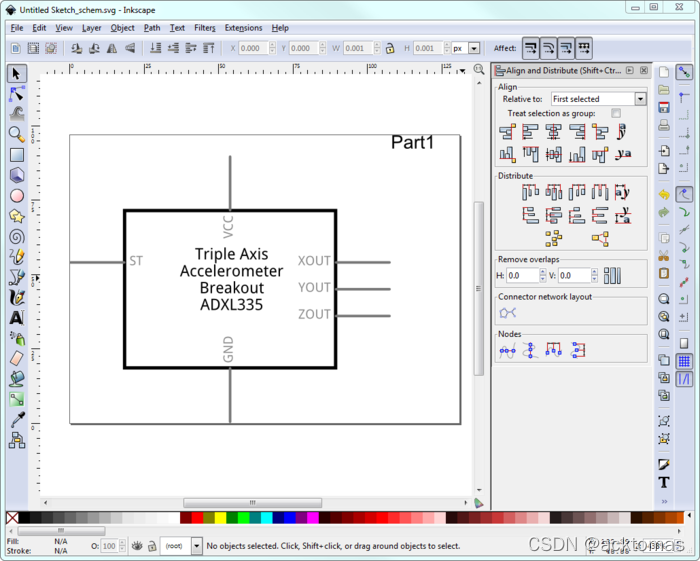
Task: Toggle grid snapping button in snap bar
Action: pos(684,362)
